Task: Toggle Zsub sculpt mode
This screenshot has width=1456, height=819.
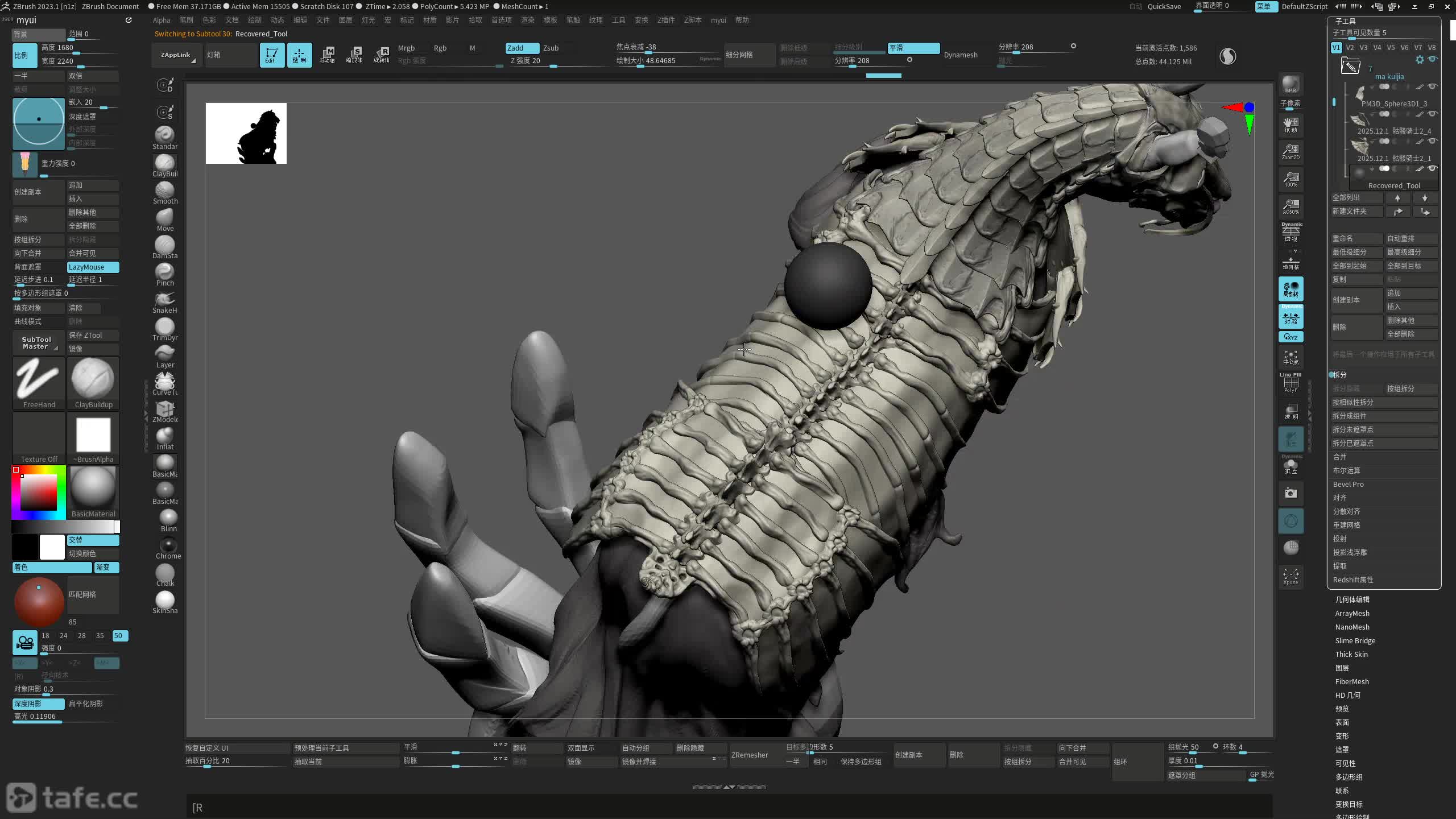Action: tap(551, 48)
